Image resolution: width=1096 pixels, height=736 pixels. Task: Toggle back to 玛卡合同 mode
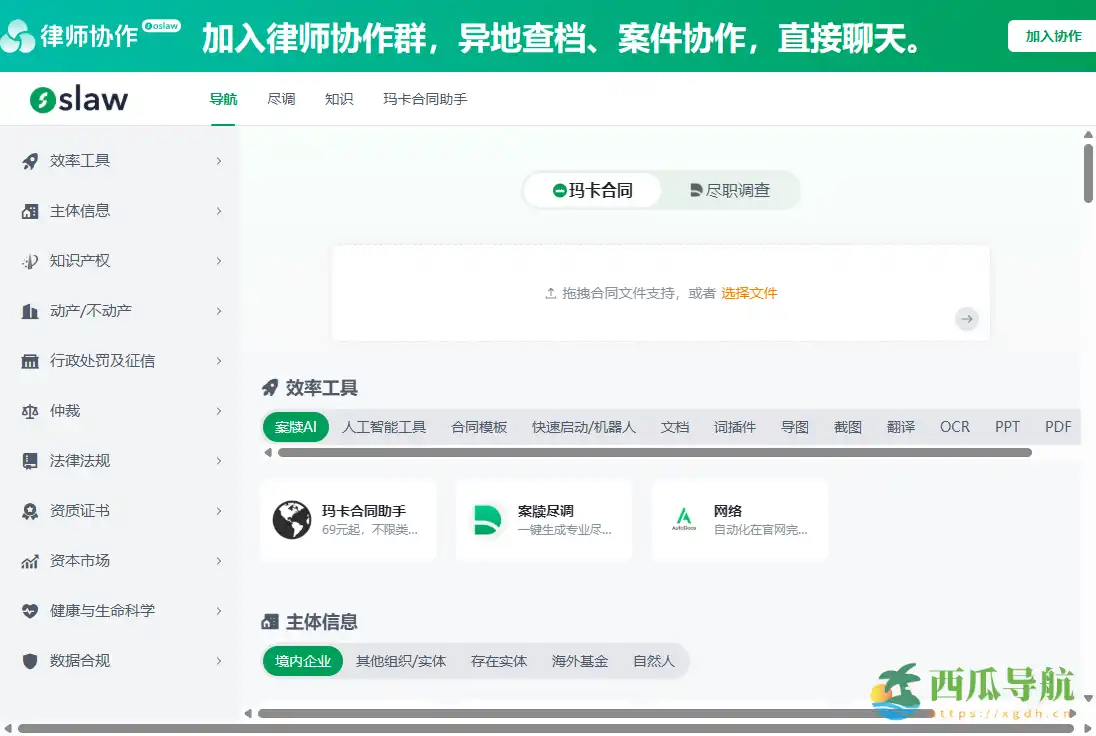[594, 190]
